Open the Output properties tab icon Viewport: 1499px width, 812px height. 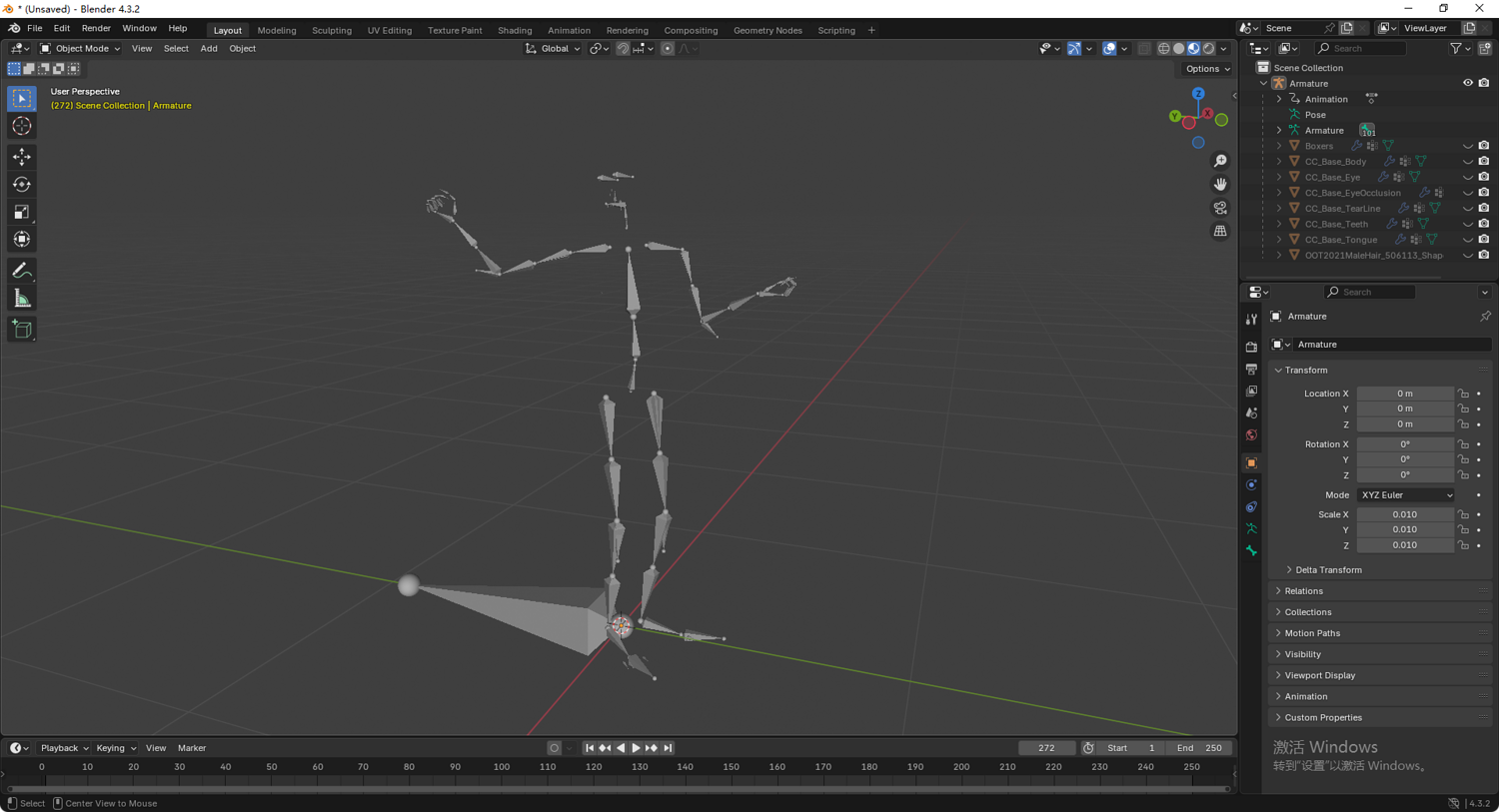point(1251,369)
